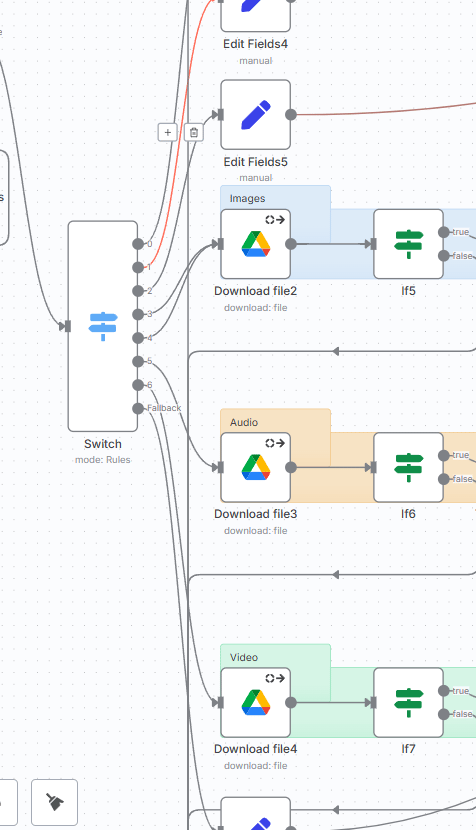This screenshot has width=476, height=830.
Task: Click the Edit Fields5 output connector
Action: tap(291, 114)
